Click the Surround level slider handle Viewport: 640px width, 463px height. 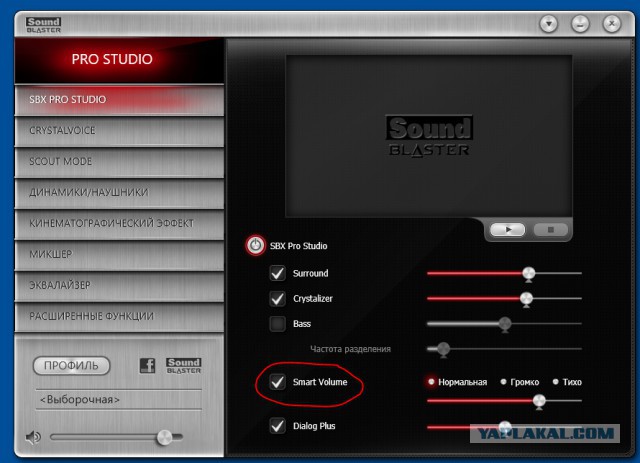click(529, 274)
